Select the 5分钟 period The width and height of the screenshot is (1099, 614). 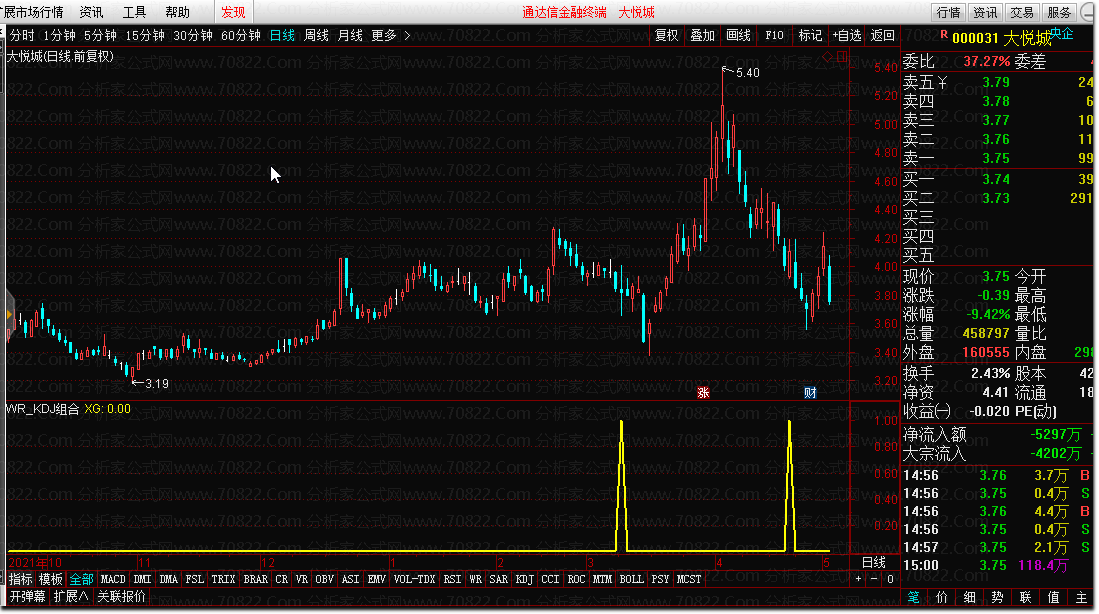tap(100, 35)
